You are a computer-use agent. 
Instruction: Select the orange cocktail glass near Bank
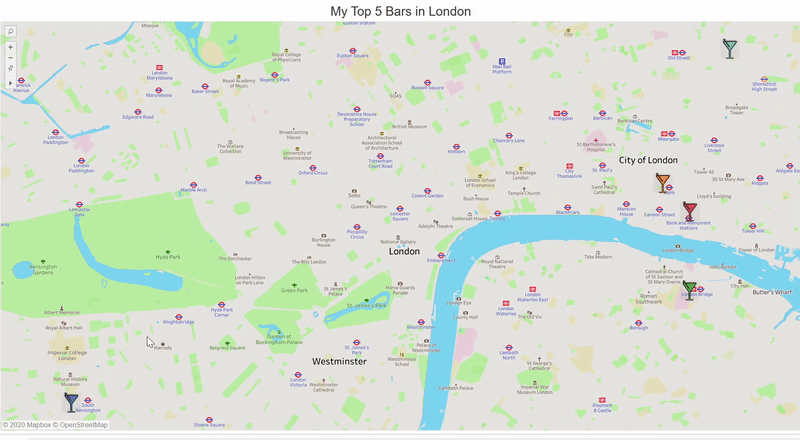tap(662, 183)
